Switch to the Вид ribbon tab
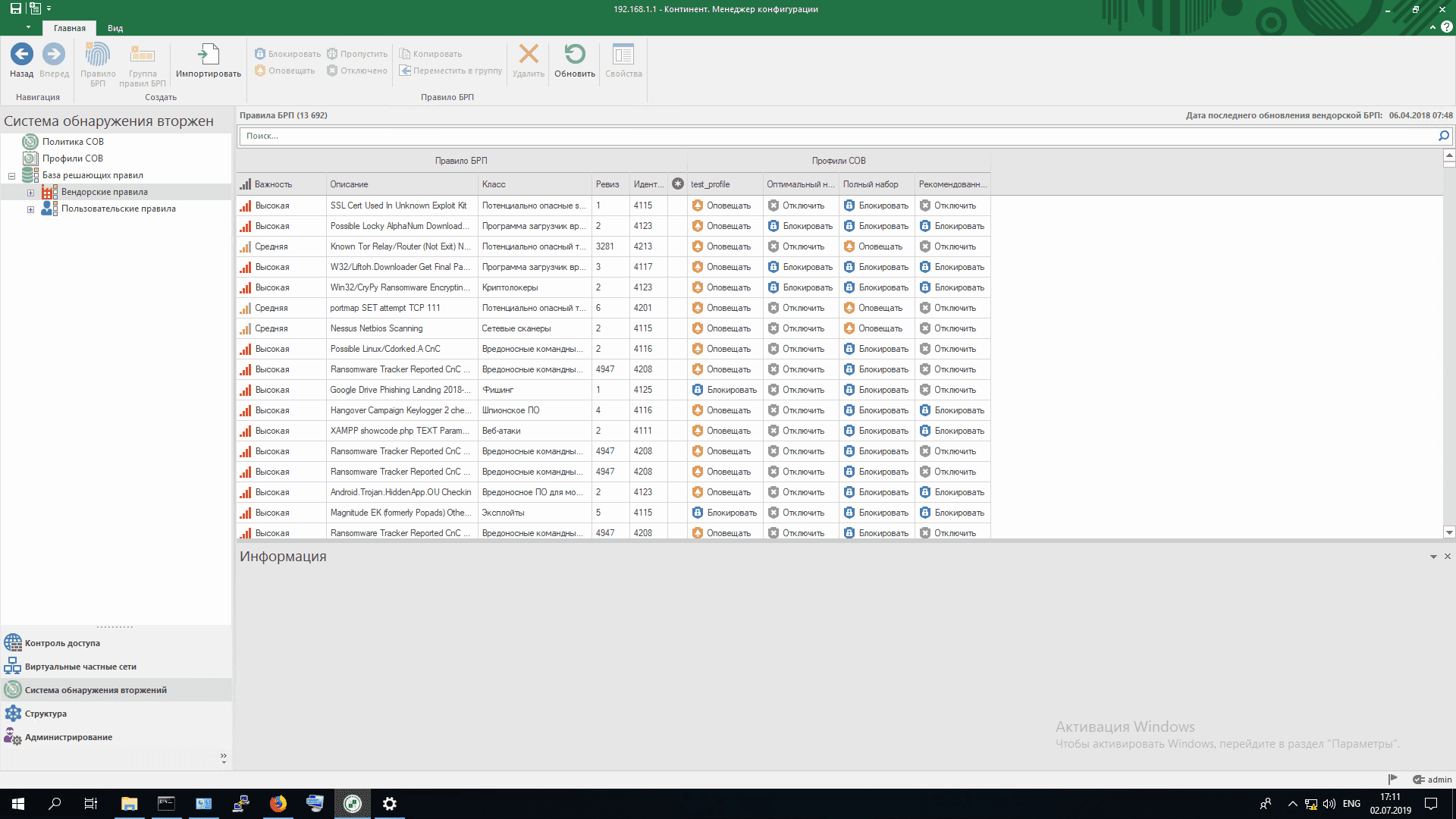 point(115,28)
